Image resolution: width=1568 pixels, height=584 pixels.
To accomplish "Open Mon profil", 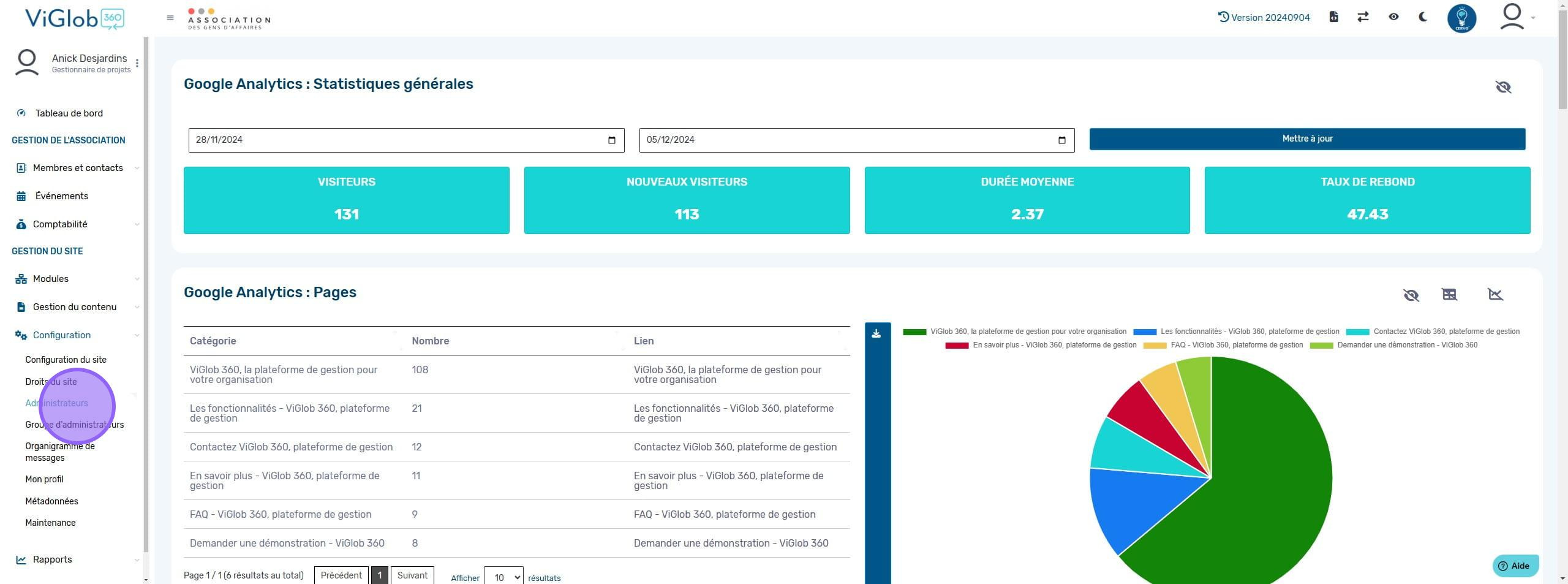I will 44,479.
